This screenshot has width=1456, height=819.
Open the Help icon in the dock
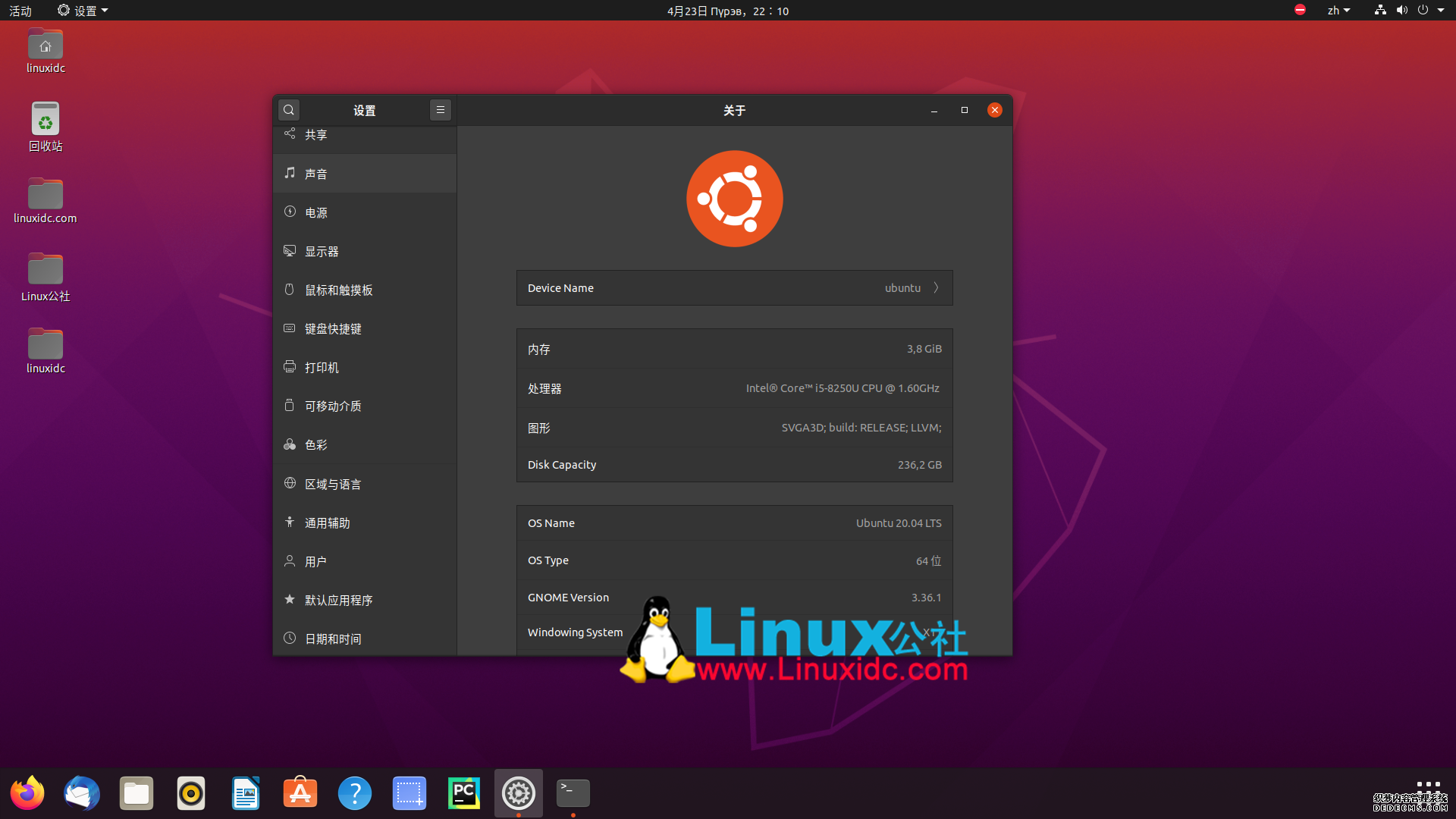click(355, 793)
